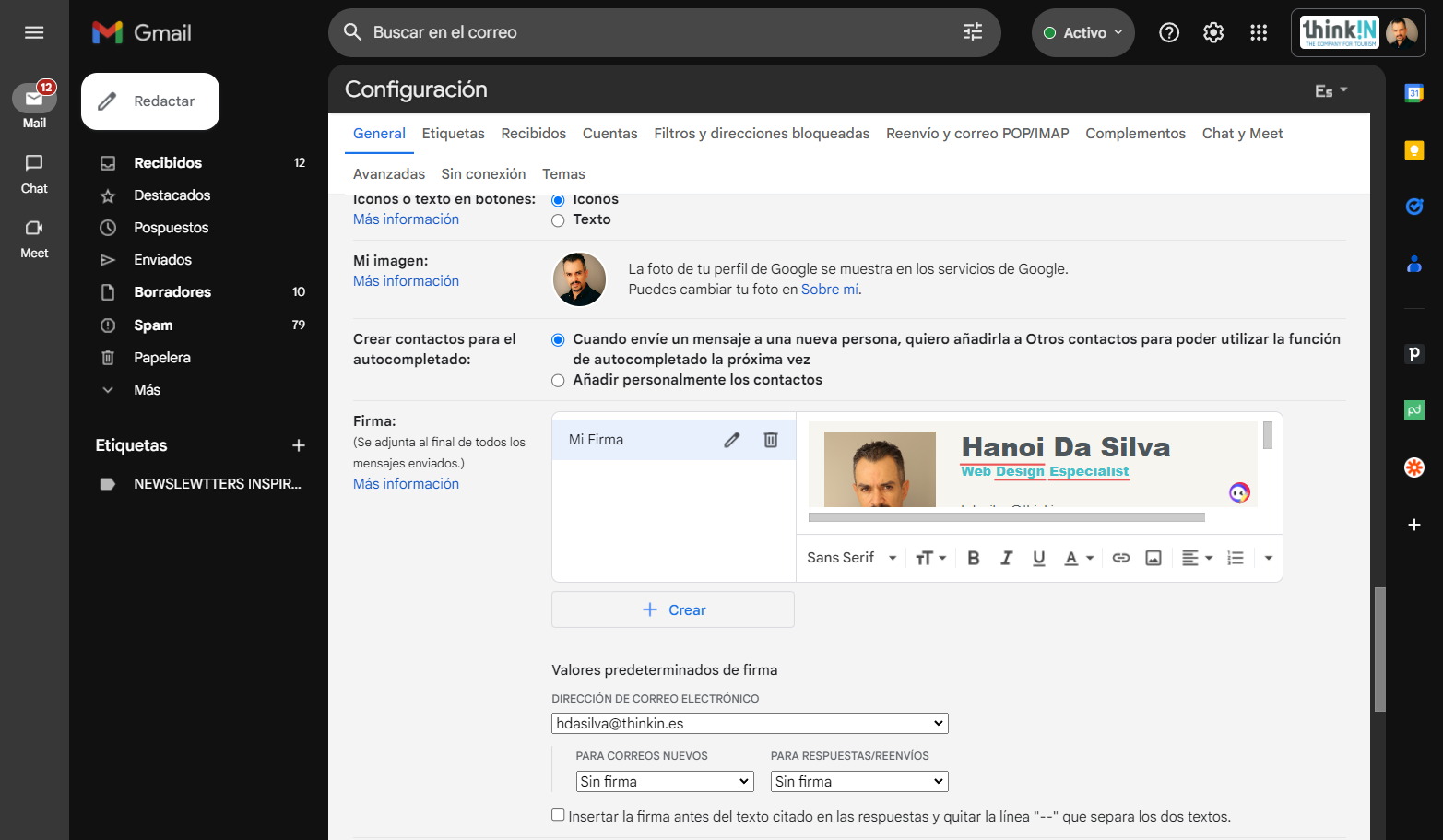Open Para respuestas/reenvíos signature dropdown
Screen dimensions: 1443x840
click(859, 782)
